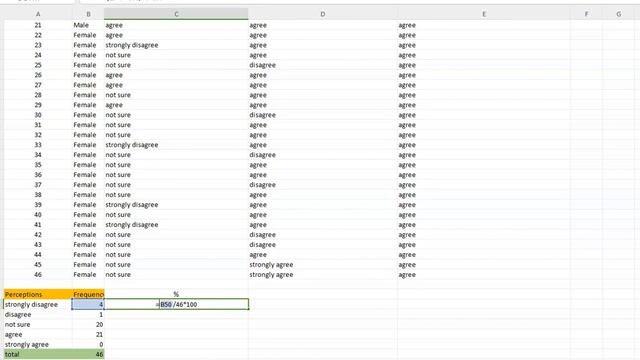The width and height of the screenshot is (640, 360).
Task: Select the frequency value 1 for disagree
Action: (88, 315)
